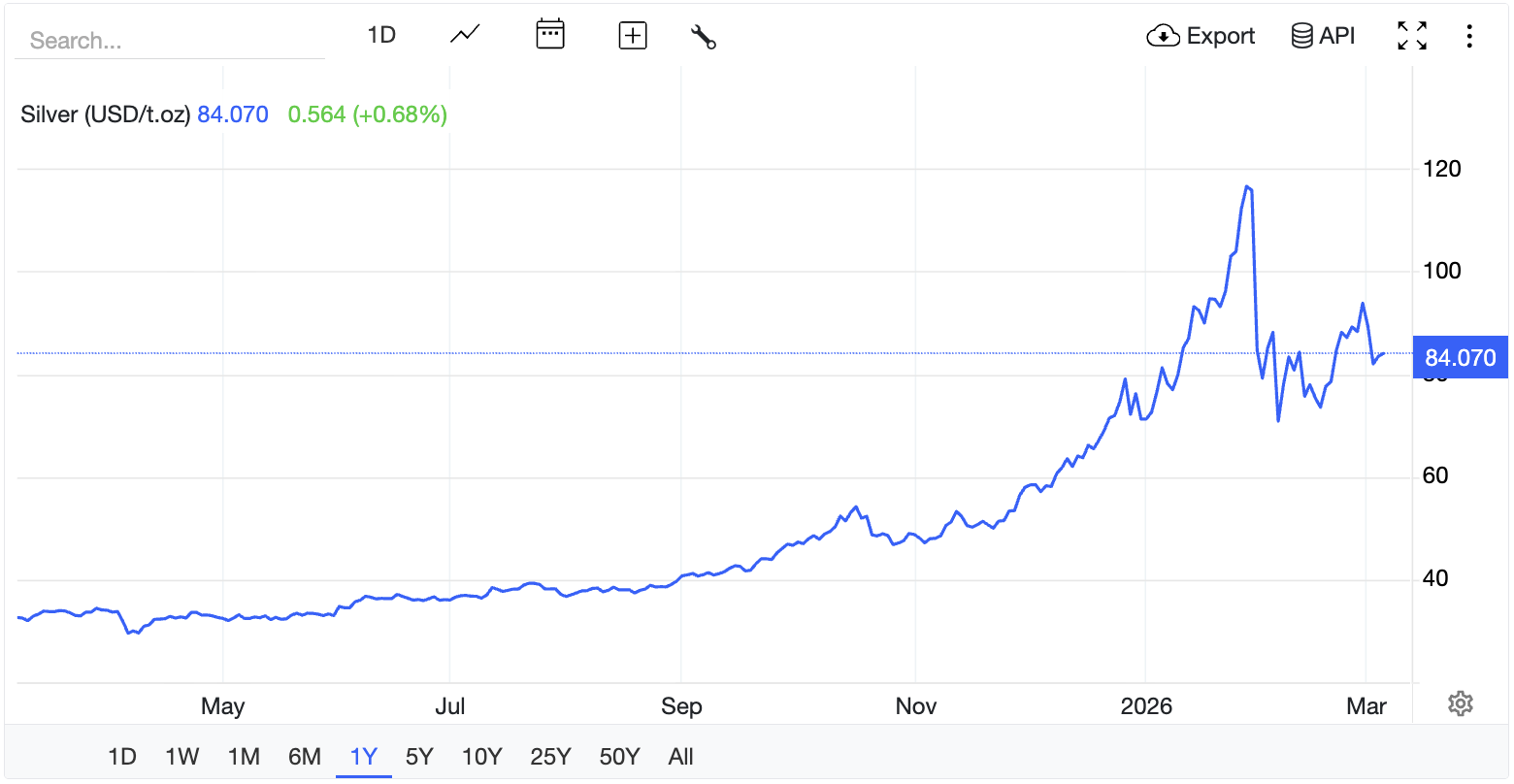Switch to the 10Y range
Screen dimensions: 1514x784
click(x=481, y=757)
